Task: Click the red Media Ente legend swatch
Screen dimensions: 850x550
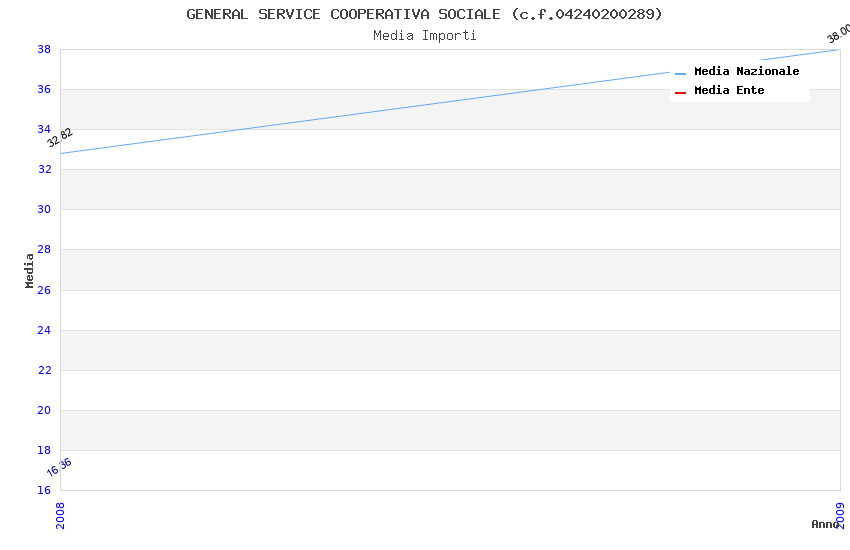Action: [x=680, y=93]
